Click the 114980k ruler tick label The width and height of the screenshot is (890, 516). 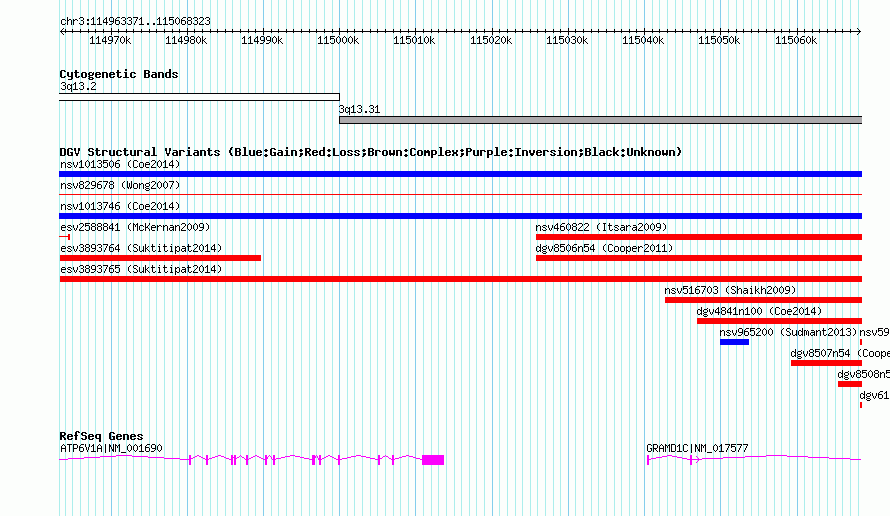186,40
